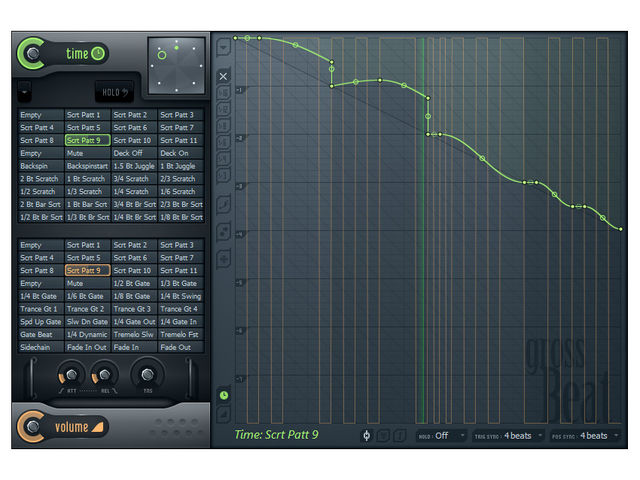The height and width of the screenshot is (480, 640).
Task: Click the plus icon in the envelope sidebar
Action: tap(223, 259)
